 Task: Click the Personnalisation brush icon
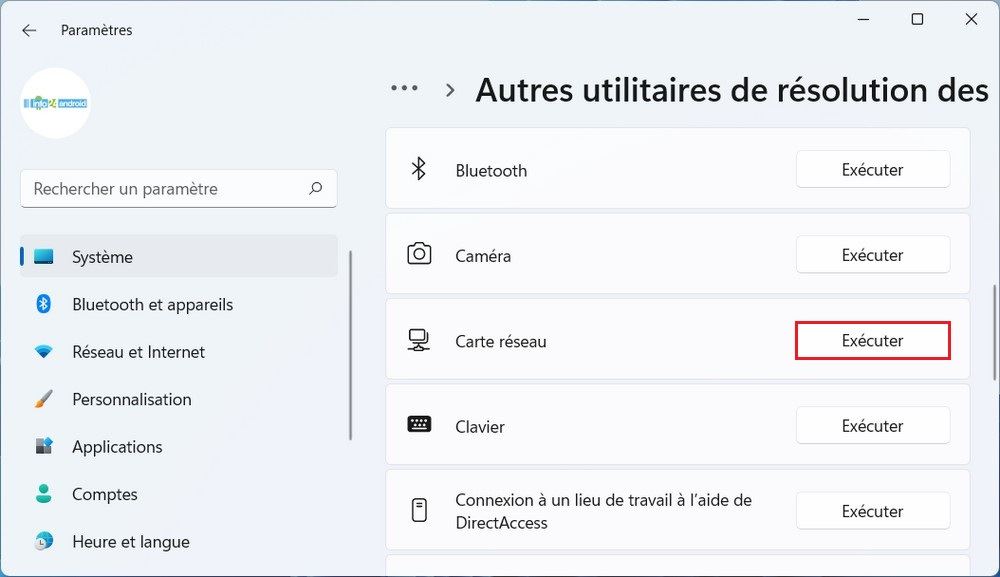point(44,399)
